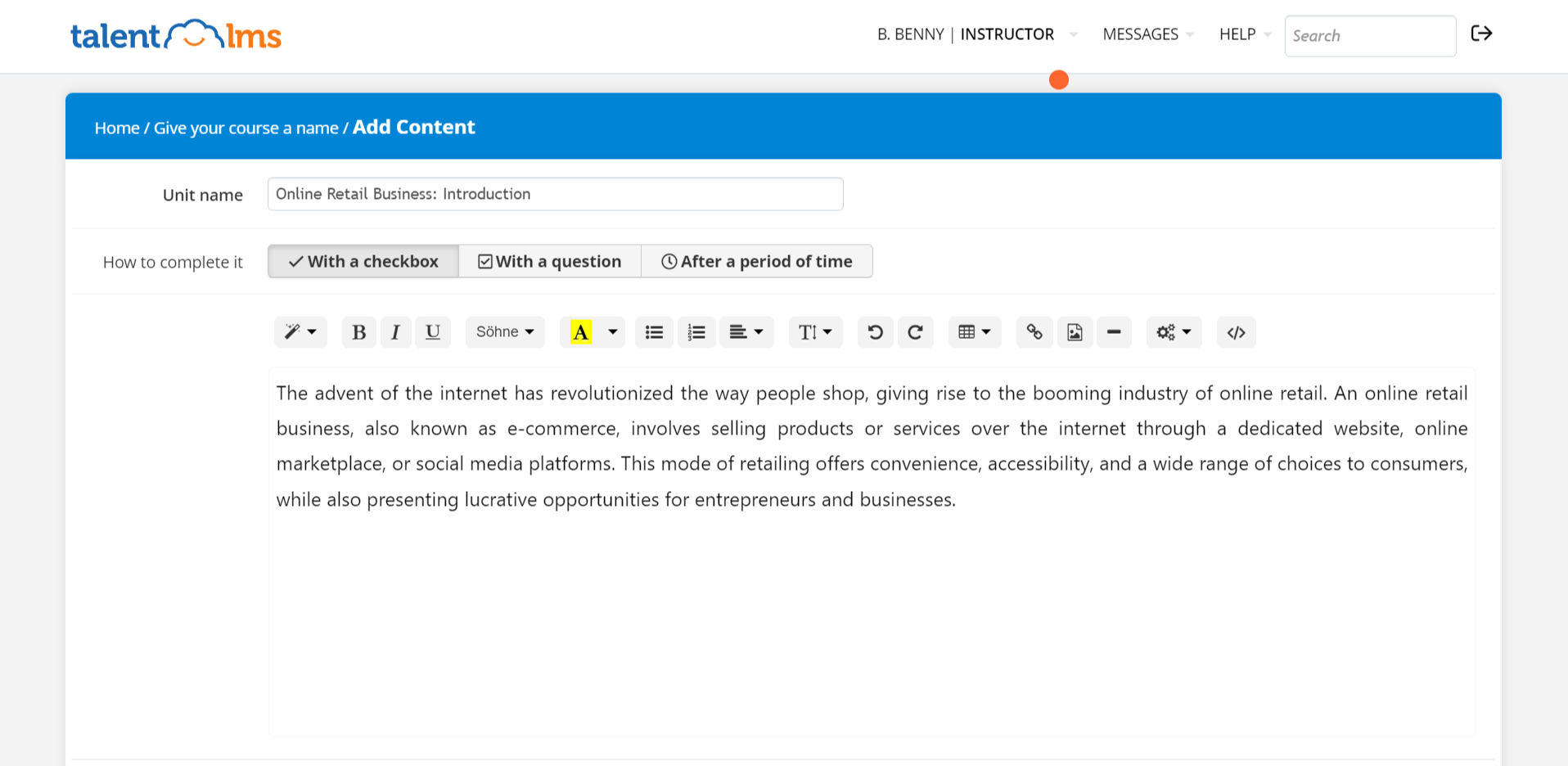Insert a numbered ordered list
Screen dimensions: 1568x766
pyautogui.click(x=696, y=332)
